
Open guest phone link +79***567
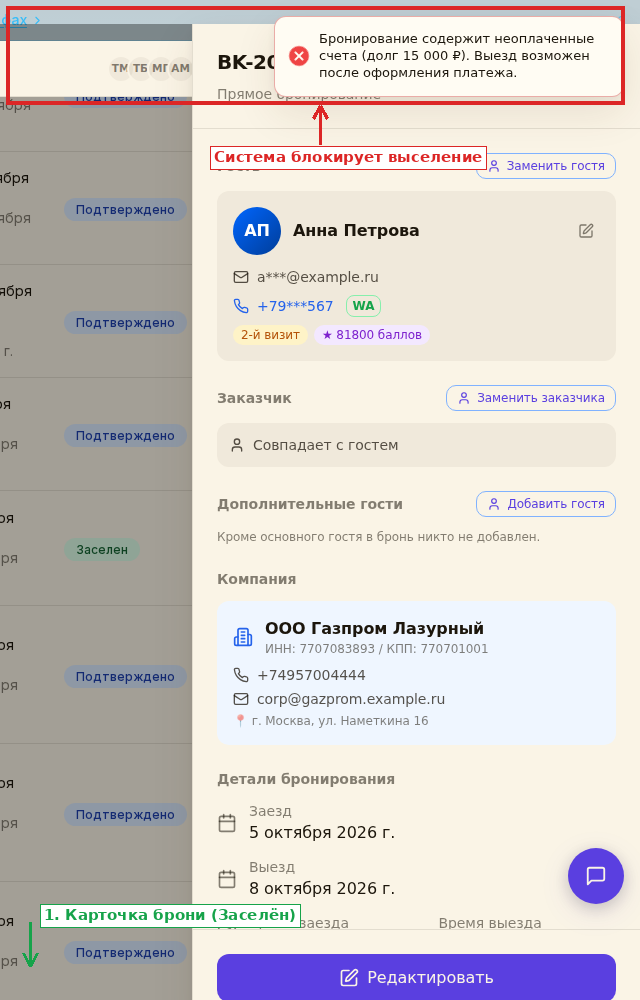pos(295,306)
